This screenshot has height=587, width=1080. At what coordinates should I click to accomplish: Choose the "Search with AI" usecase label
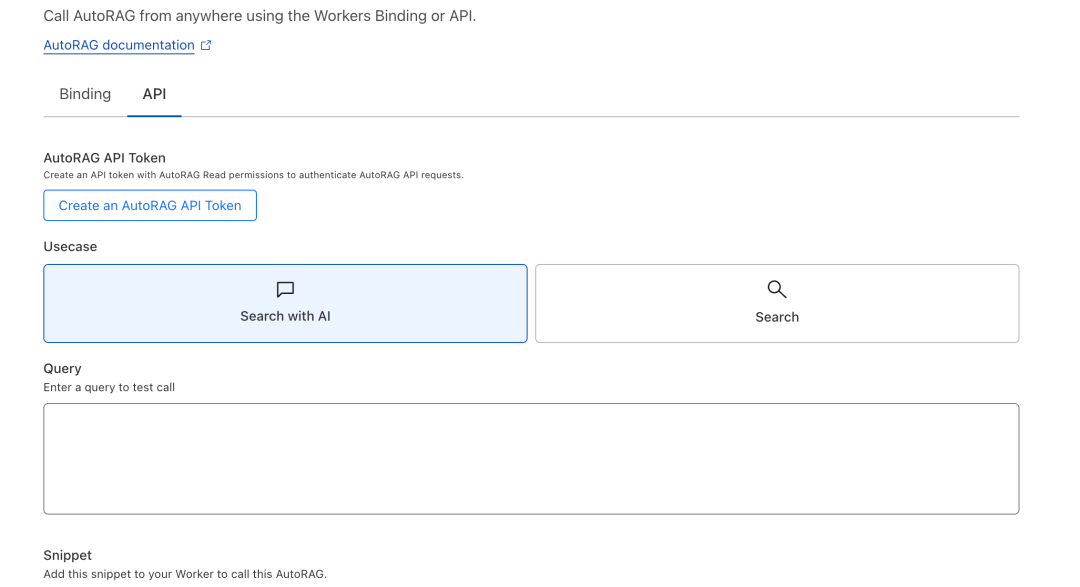285,316
